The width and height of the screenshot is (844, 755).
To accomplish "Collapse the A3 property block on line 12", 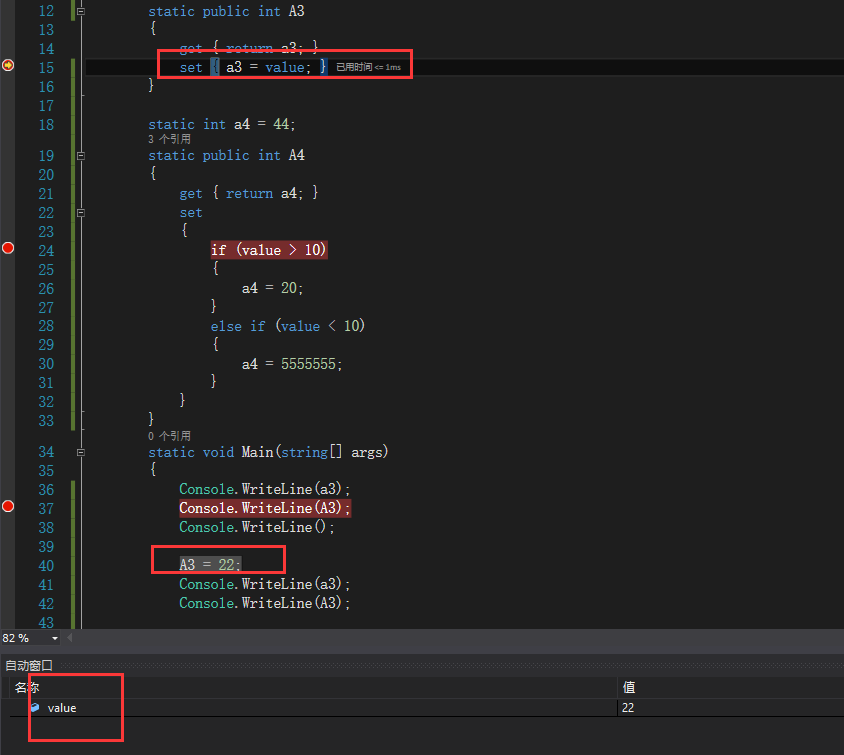I will coord(79,10).
